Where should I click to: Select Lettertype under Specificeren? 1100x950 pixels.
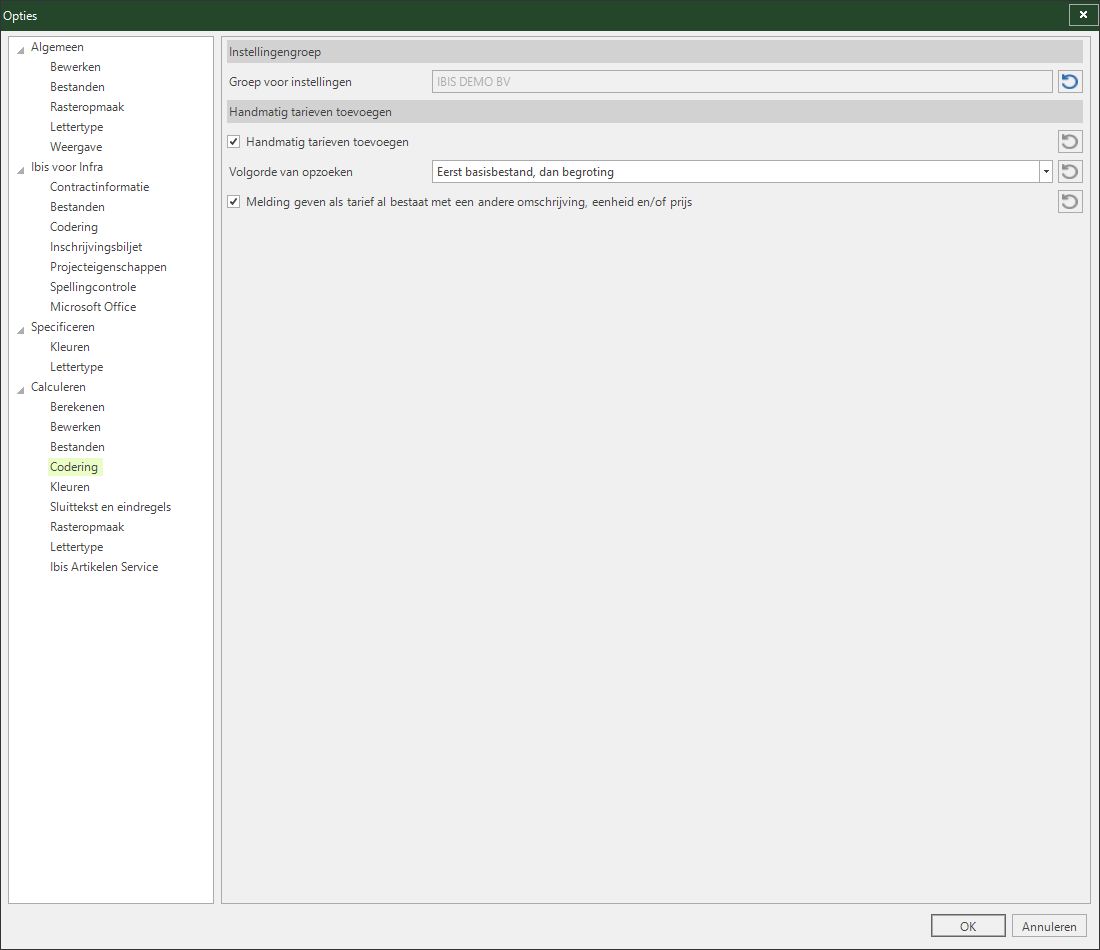pos(76,367)
